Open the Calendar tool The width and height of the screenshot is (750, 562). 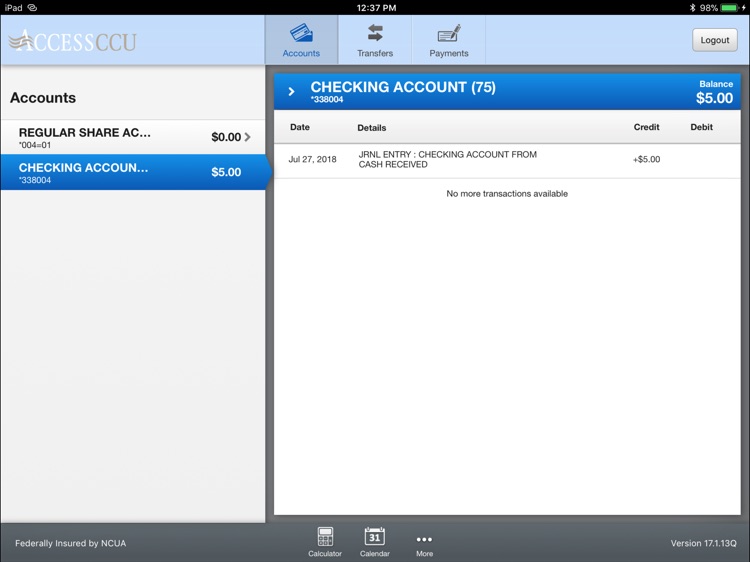tap(375, 542)
